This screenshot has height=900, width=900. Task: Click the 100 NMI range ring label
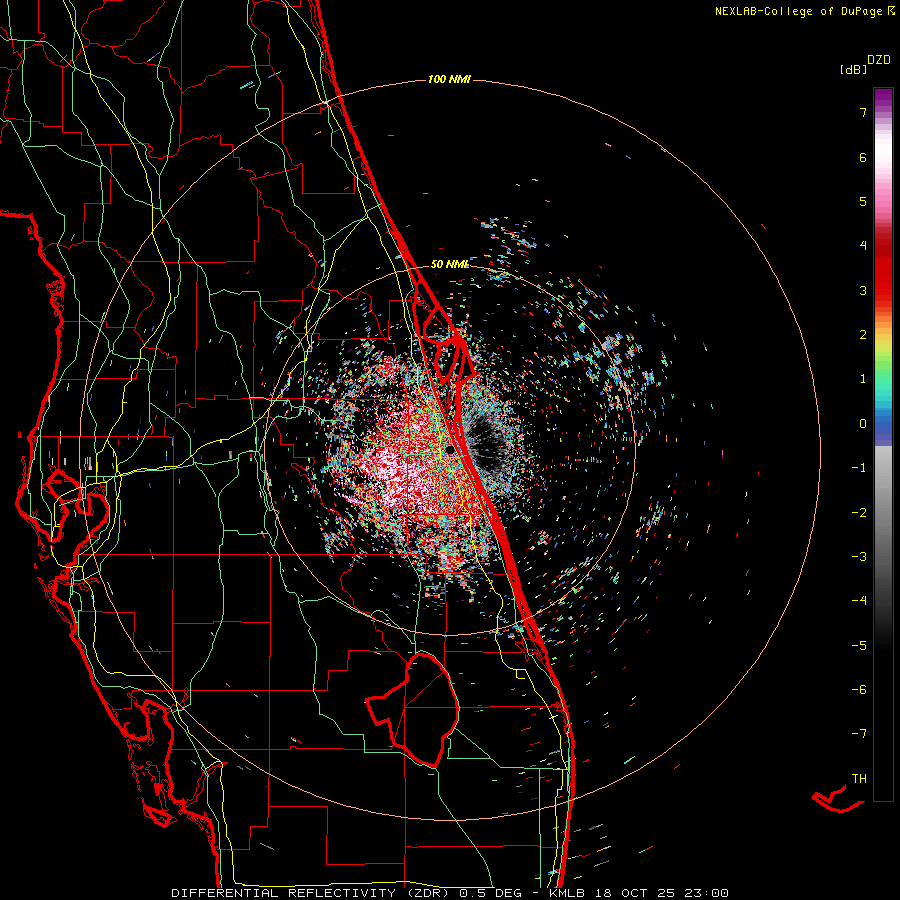click(449, 79)
